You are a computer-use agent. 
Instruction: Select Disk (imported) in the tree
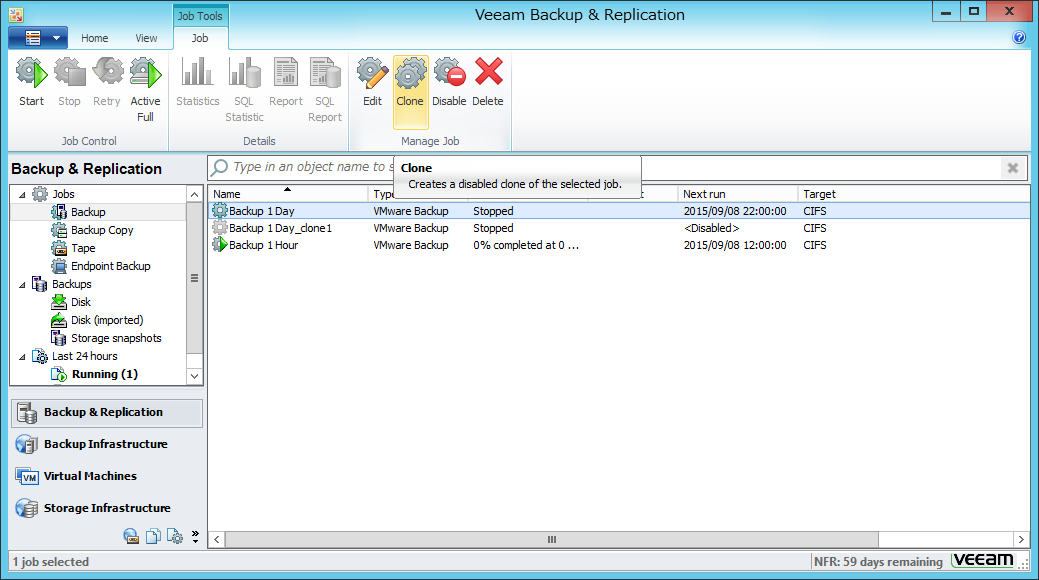pos(107,320)
